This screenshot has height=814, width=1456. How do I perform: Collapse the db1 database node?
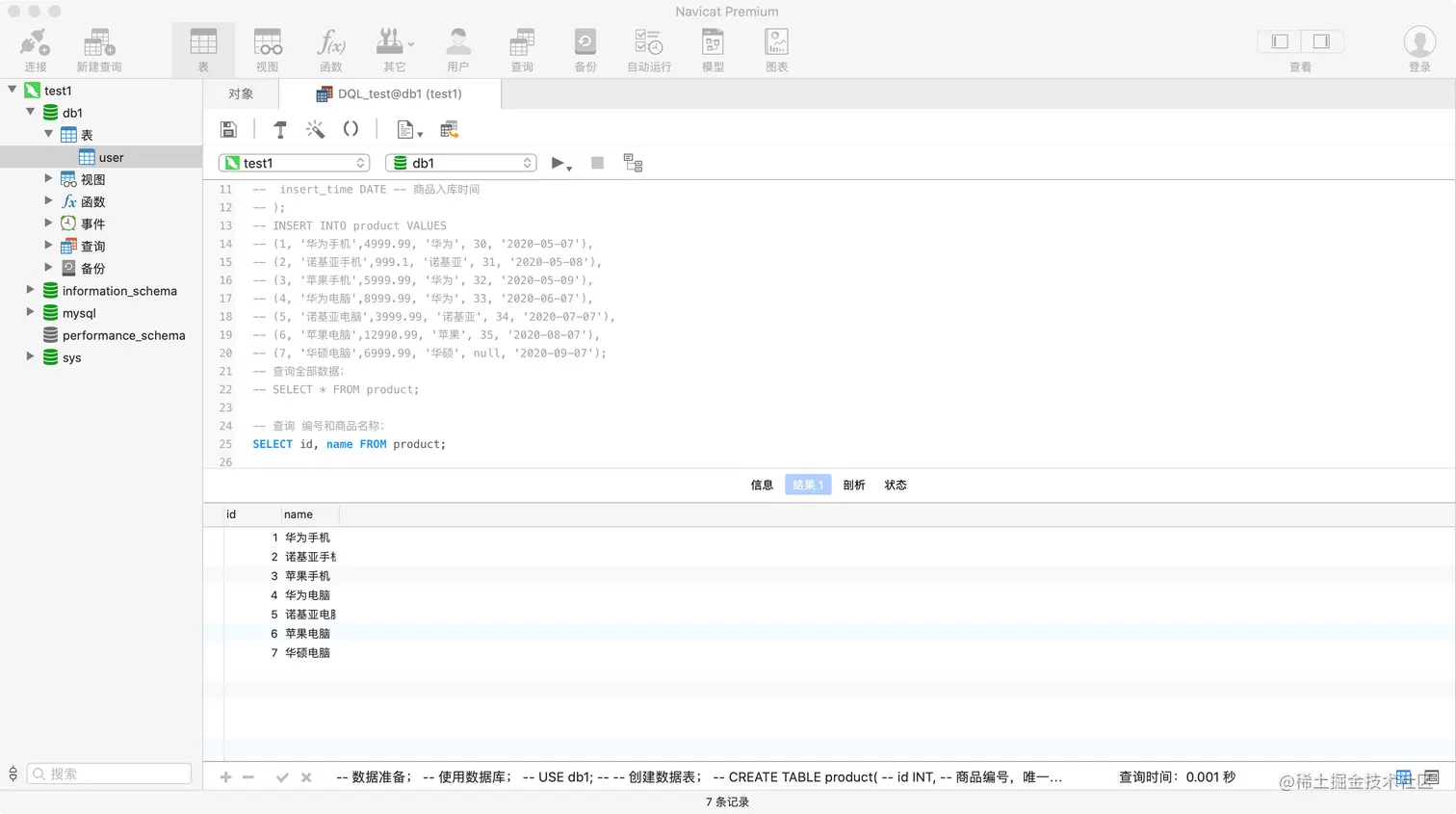tap(31, 112)
